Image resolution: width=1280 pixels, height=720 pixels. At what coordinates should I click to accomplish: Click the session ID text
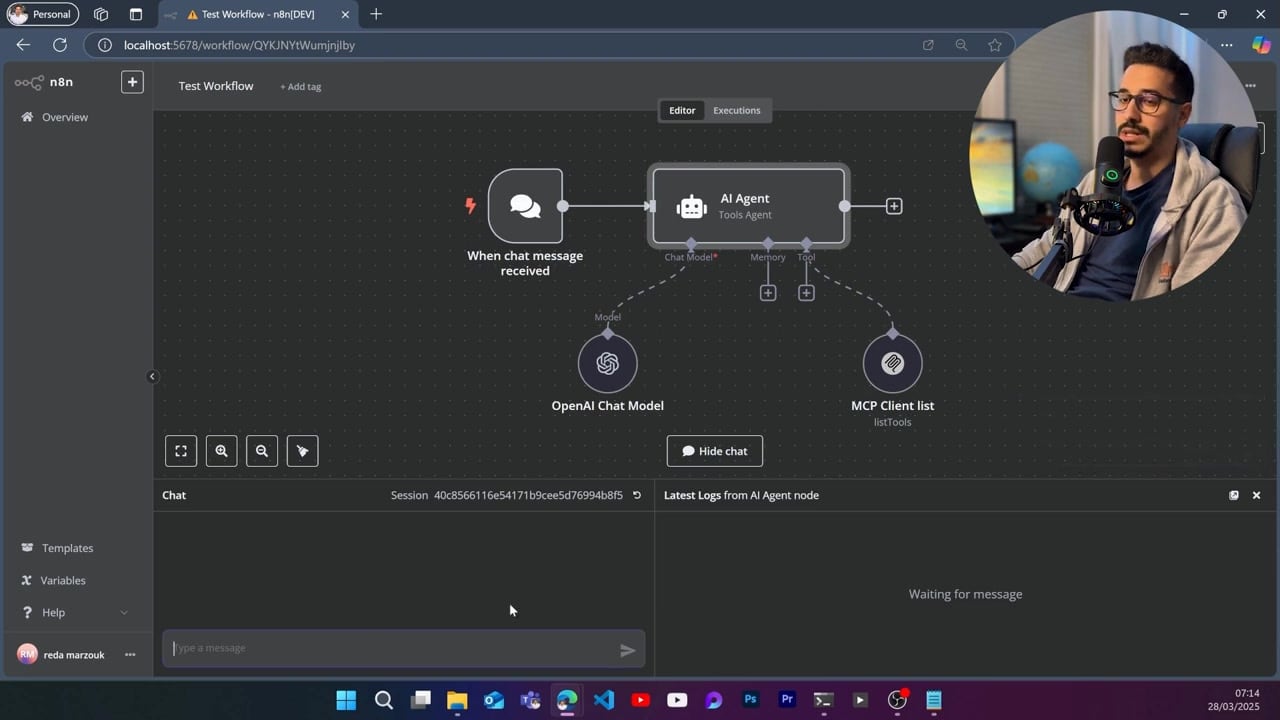528,495
